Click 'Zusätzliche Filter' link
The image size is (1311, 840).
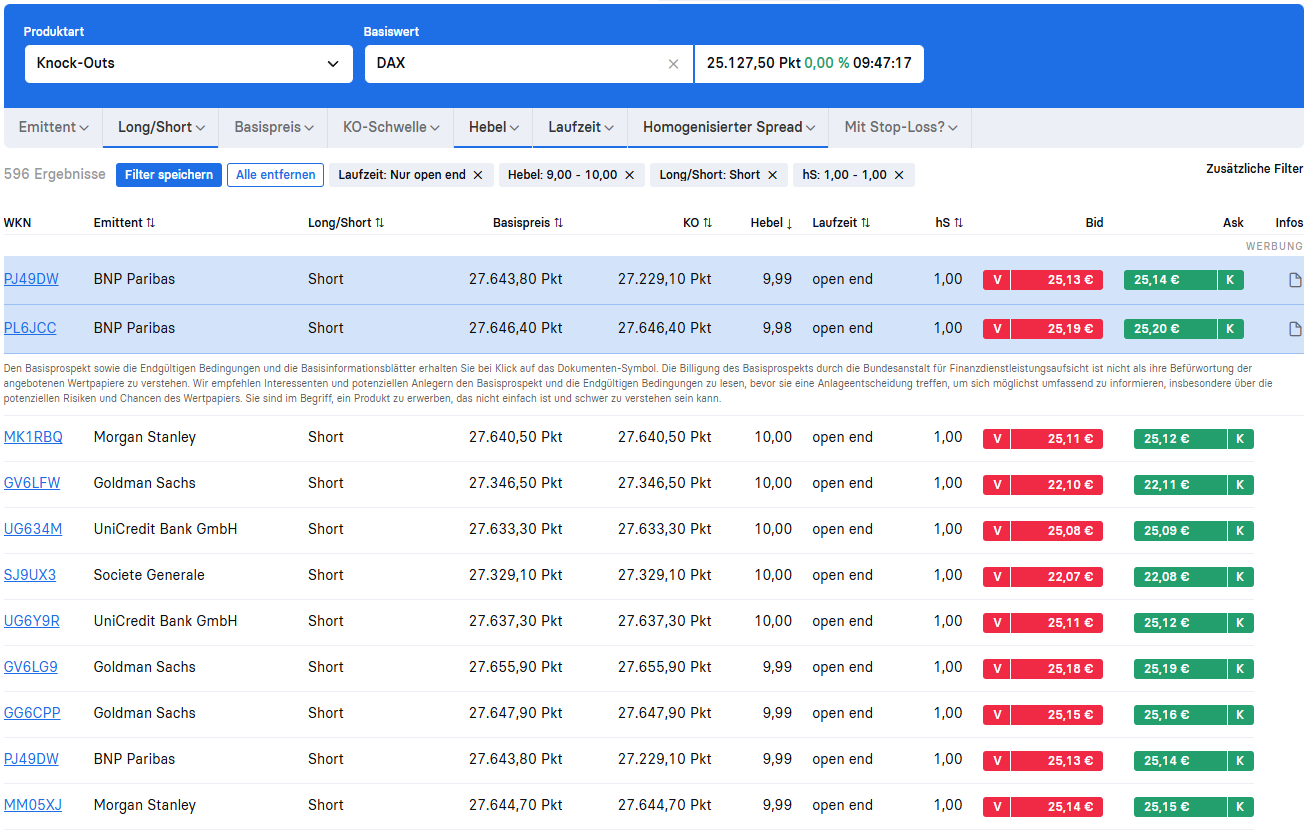tap(1254, 169)
